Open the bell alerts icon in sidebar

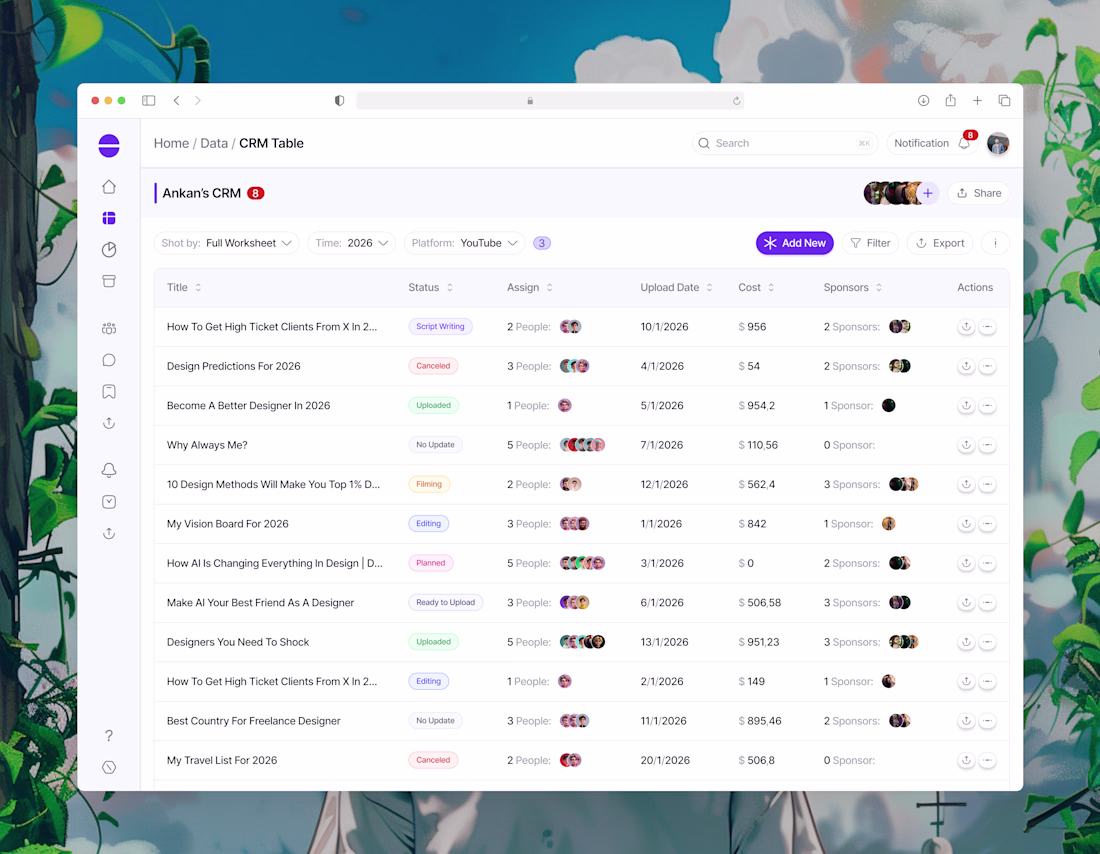[109, 470]
